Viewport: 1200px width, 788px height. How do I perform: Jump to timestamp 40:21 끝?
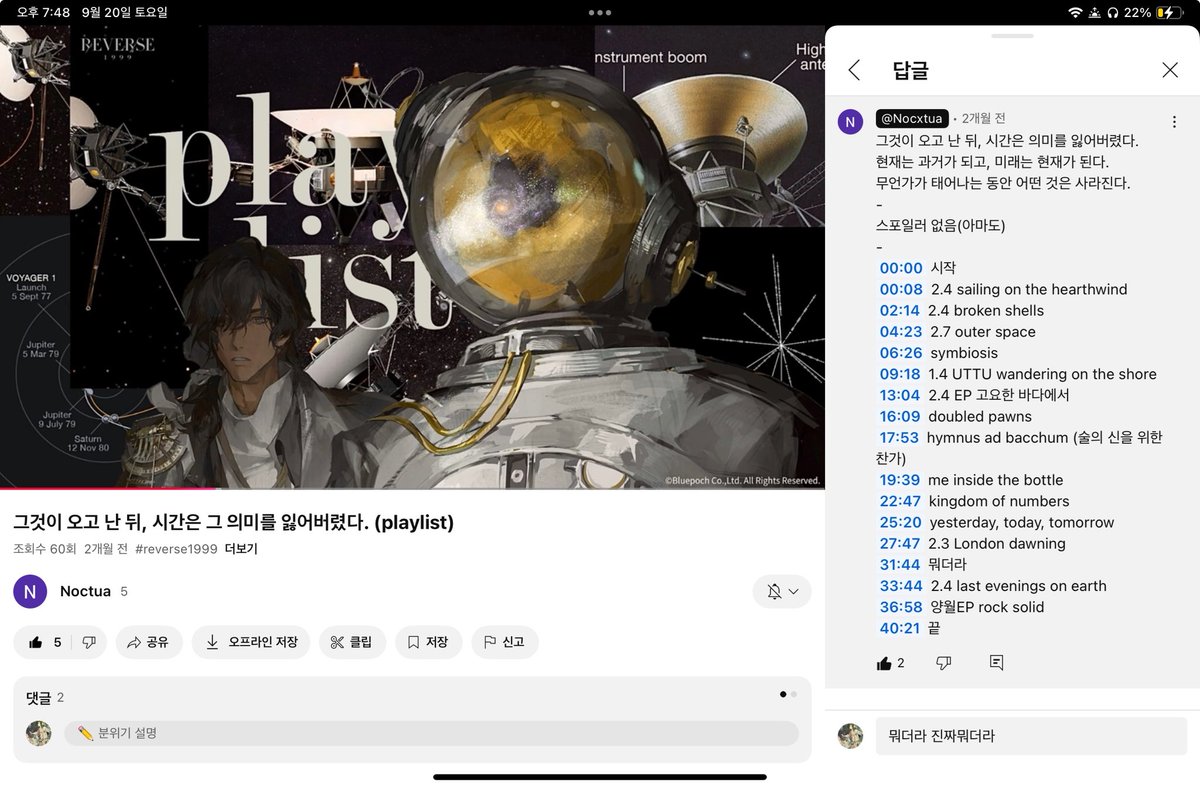tap(900, 628)
